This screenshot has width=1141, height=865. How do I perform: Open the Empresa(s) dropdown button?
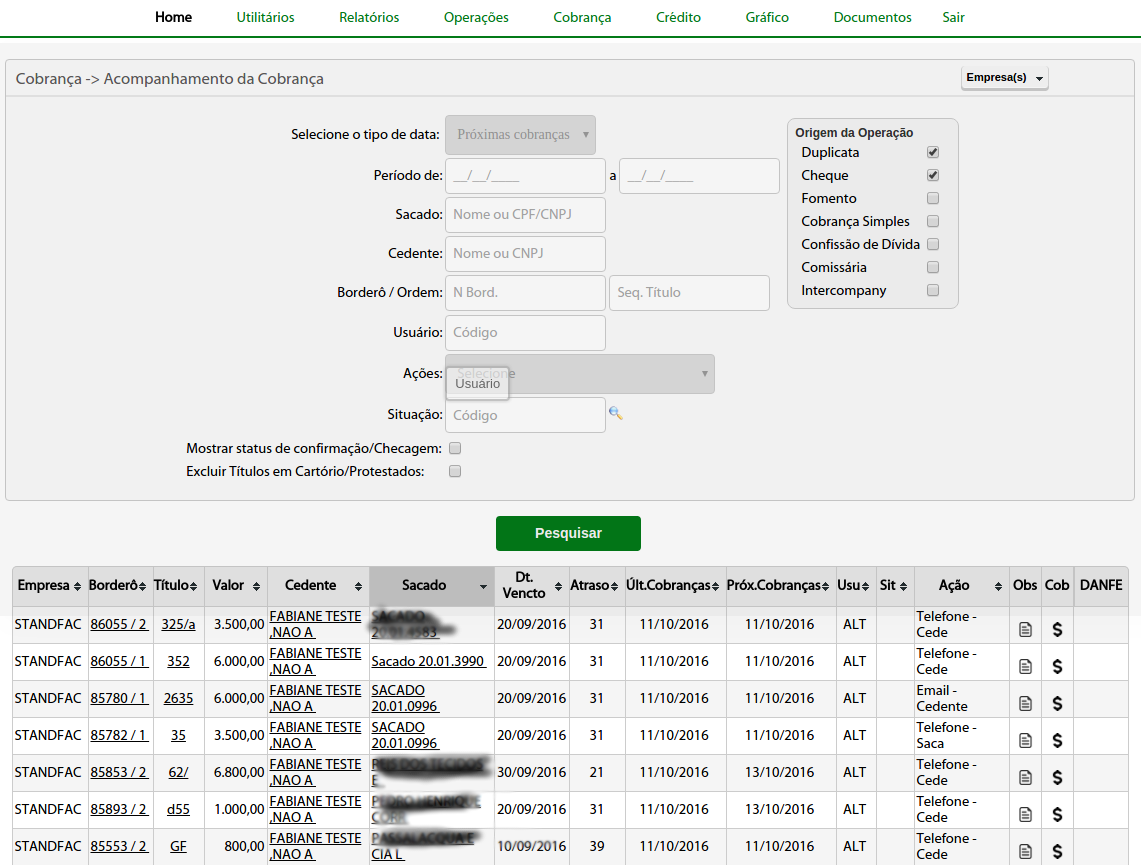click(1004, 78)
